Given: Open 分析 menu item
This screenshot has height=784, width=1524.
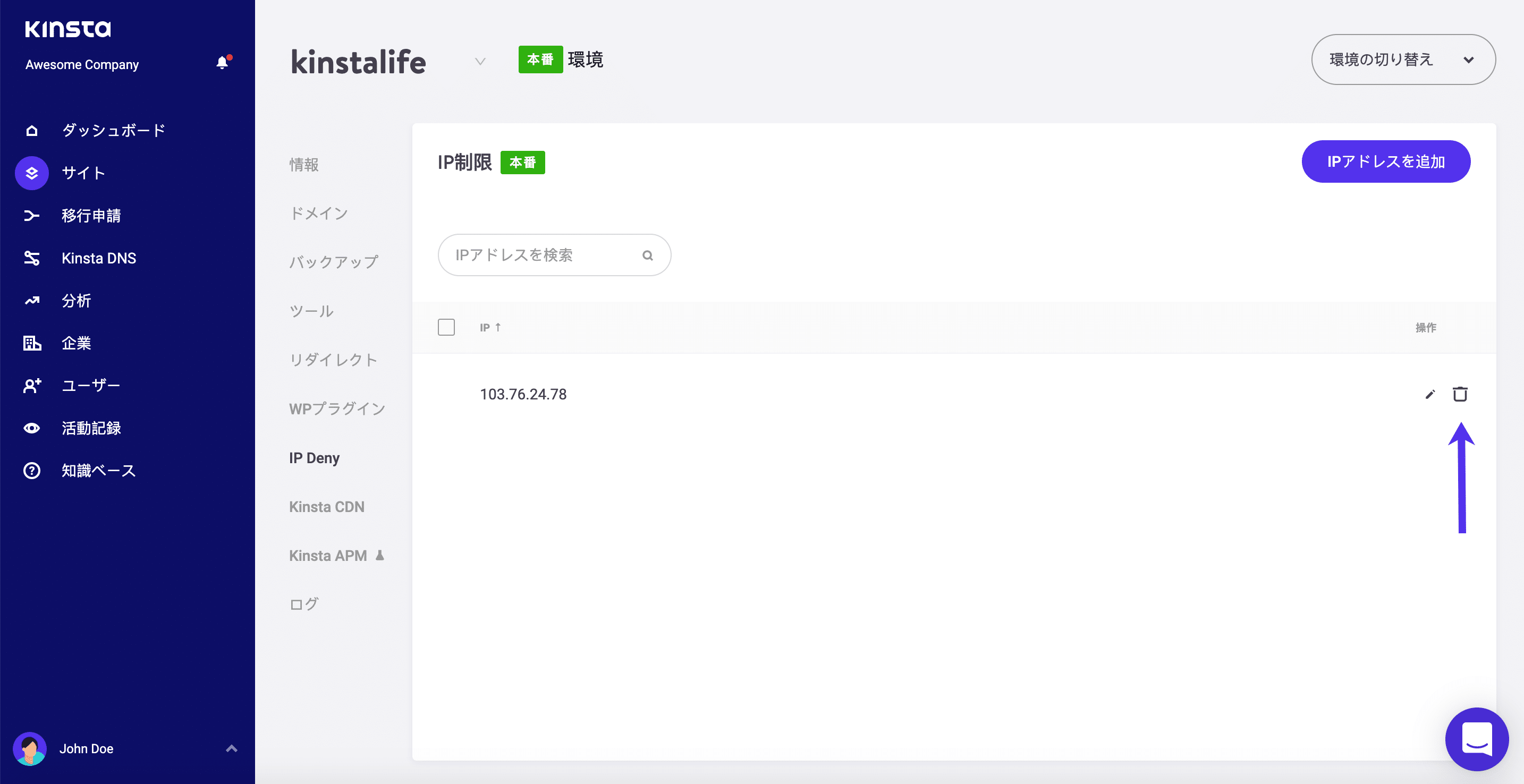Looking at the screenshot, I should click(77, 301).
